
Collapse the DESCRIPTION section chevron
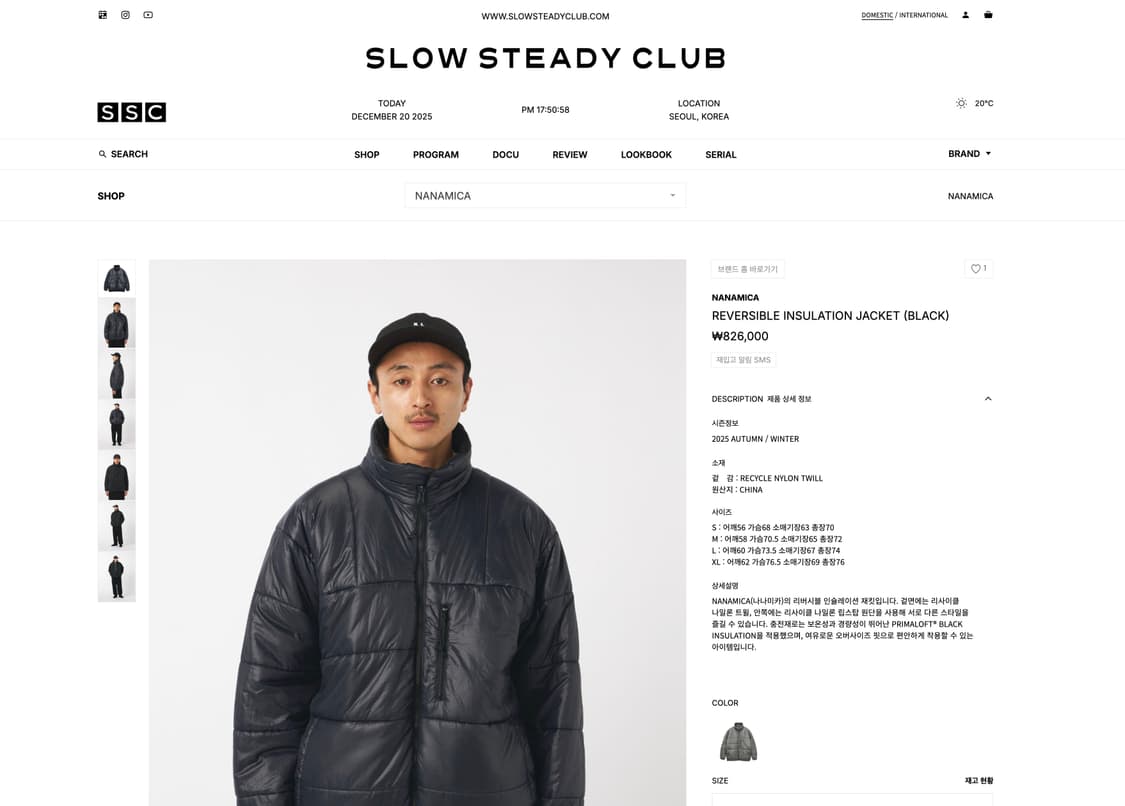(988, 399)
